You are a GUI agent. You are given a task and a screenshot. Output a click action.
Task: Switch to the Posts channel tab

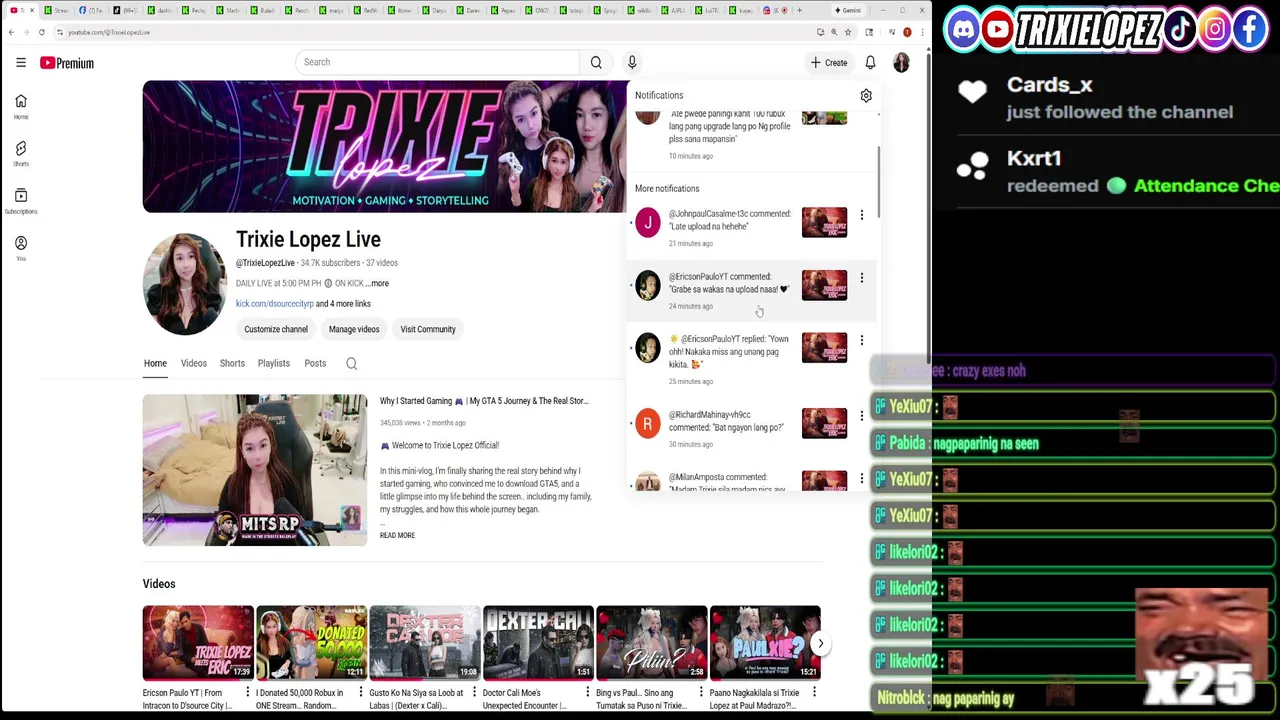tap(315, 363)
